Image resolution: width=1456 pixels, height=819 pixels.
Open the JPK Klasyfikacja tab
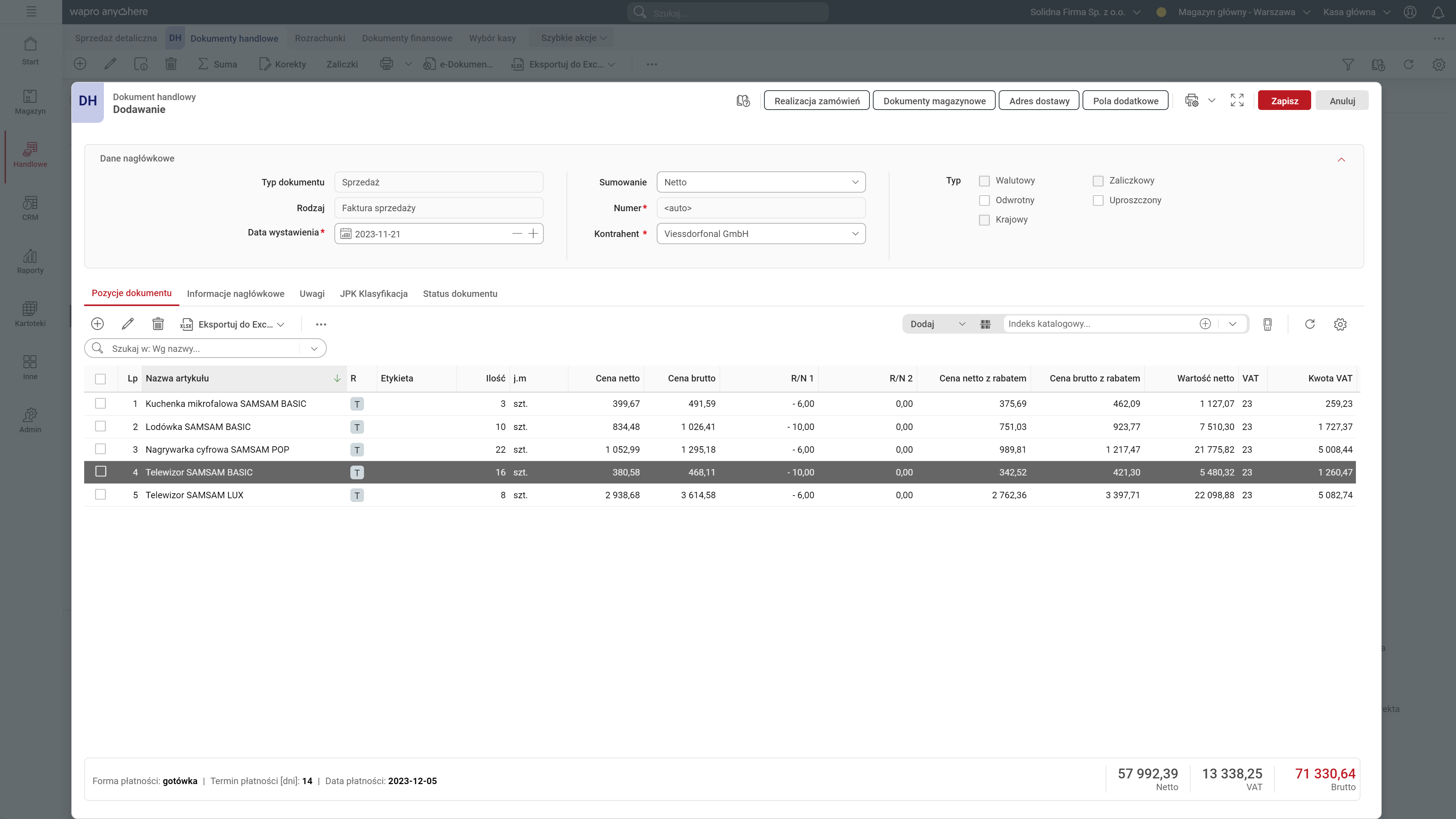click(x=373, y=293)
